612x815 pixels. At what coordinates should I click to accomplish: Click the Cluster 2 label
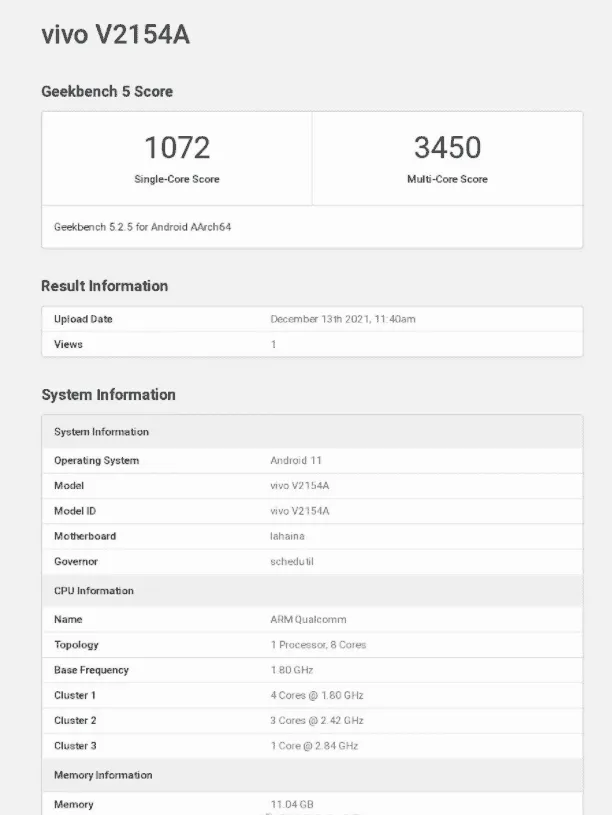coord(75,720)
